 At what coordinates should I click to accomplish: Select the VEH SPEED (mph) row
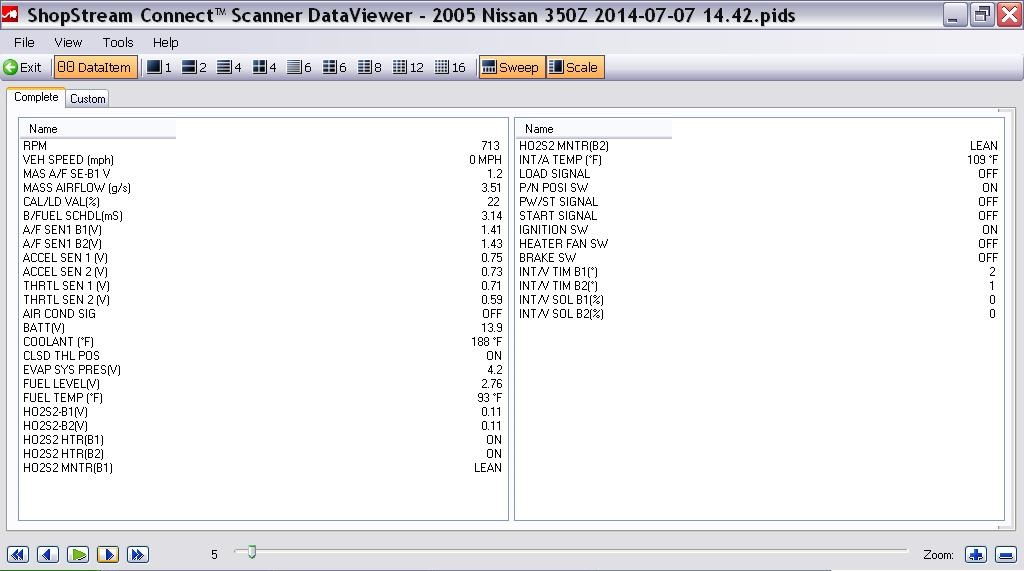click(263, 160)
